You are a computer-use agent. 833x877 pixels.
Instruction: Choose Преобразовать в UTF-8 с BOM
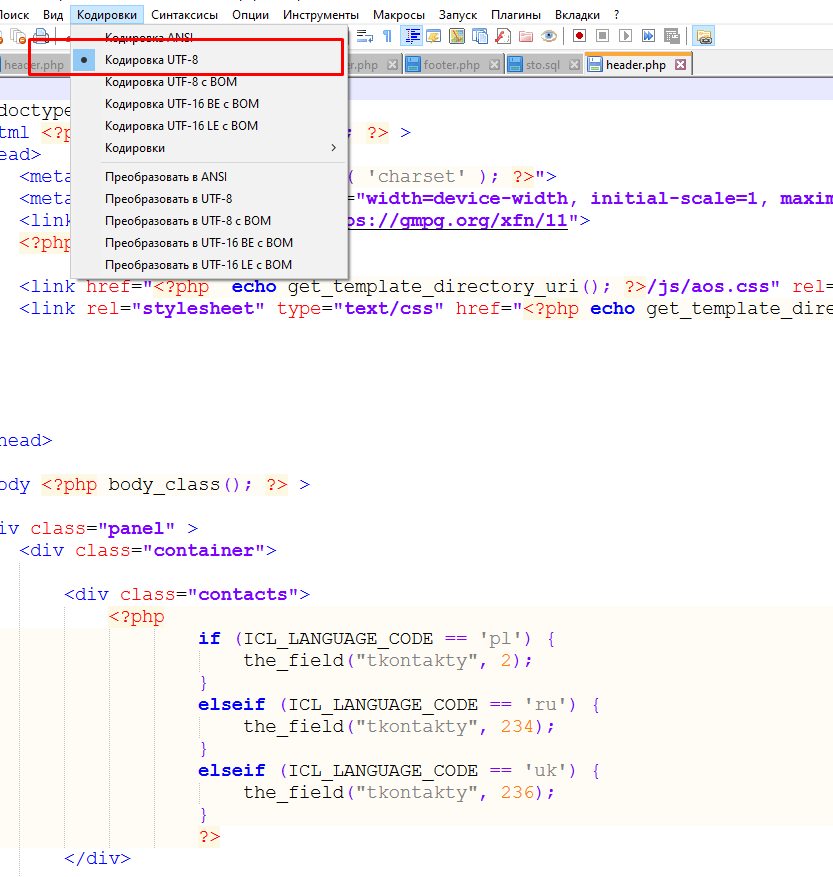coord(209,221)
